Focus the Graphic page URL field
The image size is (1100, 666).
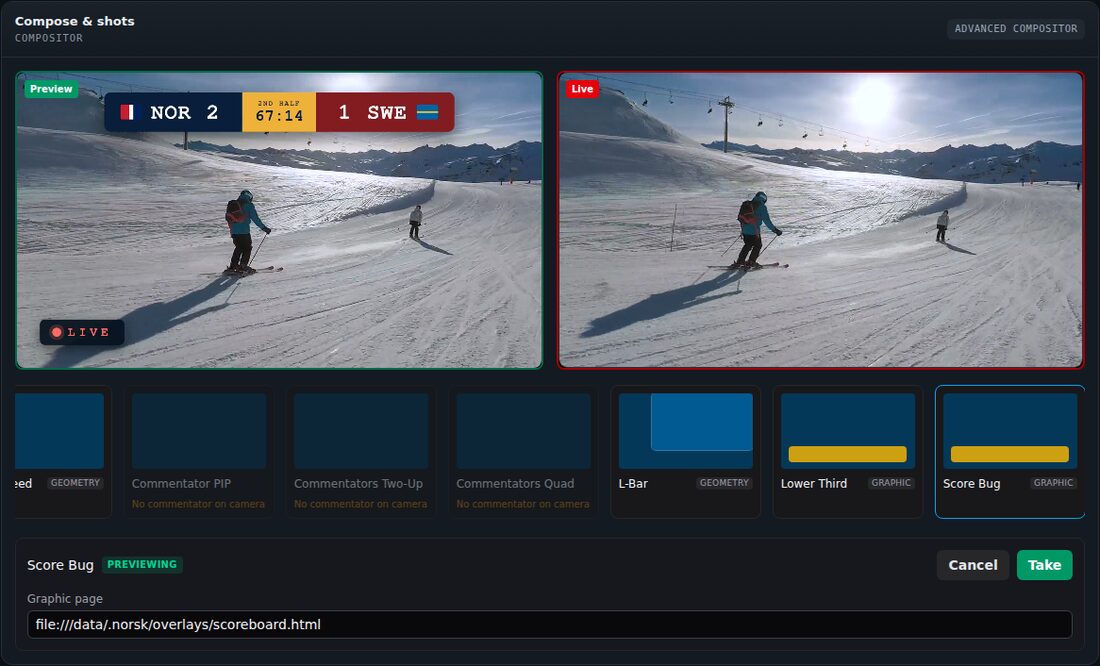click(549, 625)
